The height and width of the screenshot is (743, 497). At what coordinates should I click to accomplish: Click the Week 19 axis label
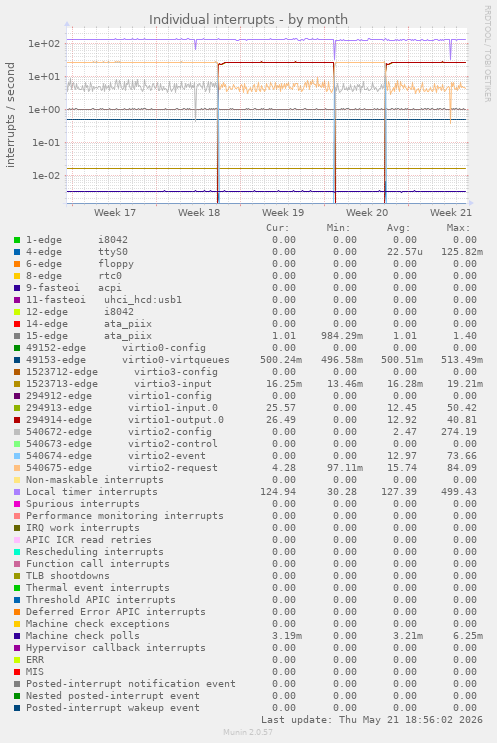pos(283,213)
